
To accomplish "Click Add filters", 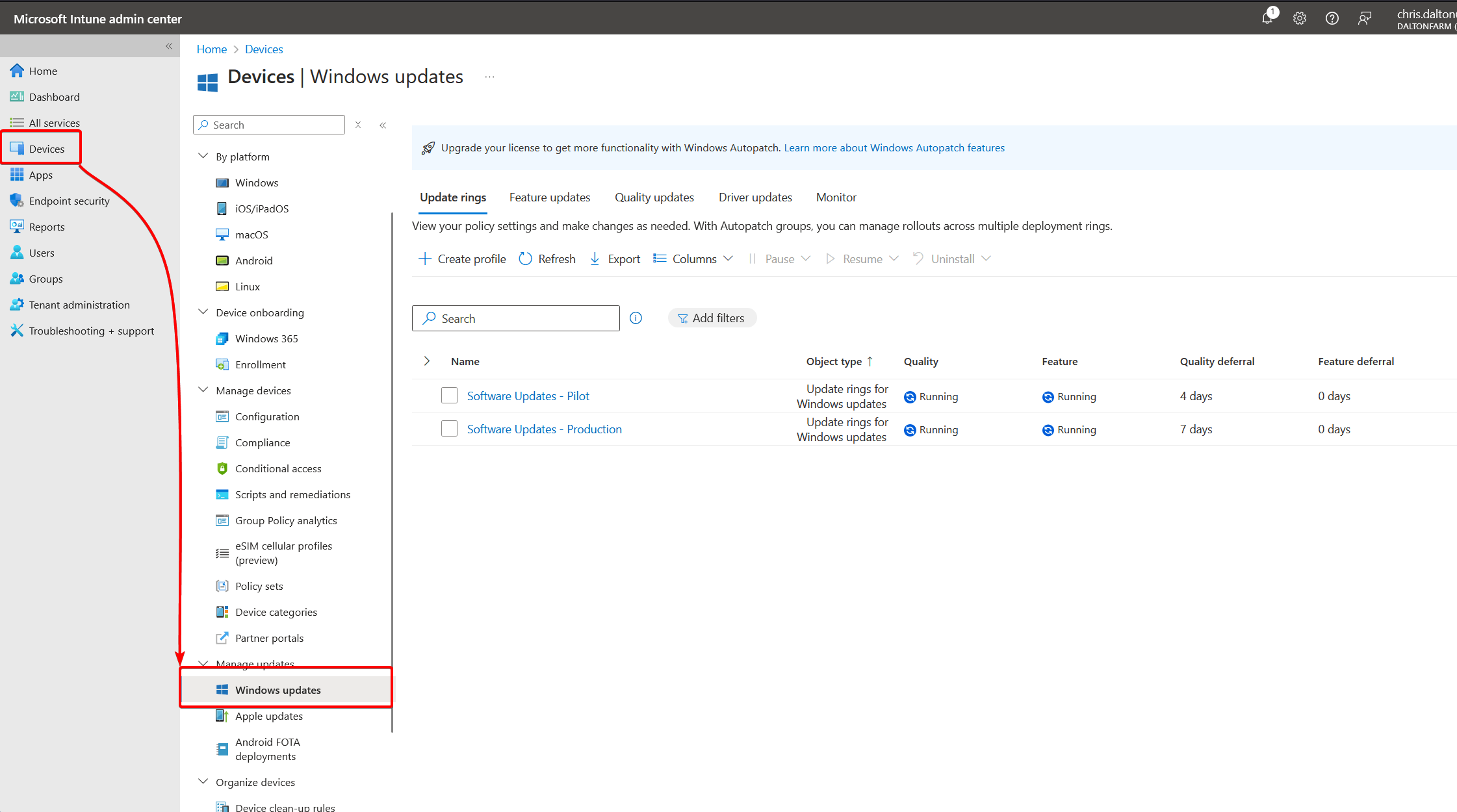I will pos(712,318).
